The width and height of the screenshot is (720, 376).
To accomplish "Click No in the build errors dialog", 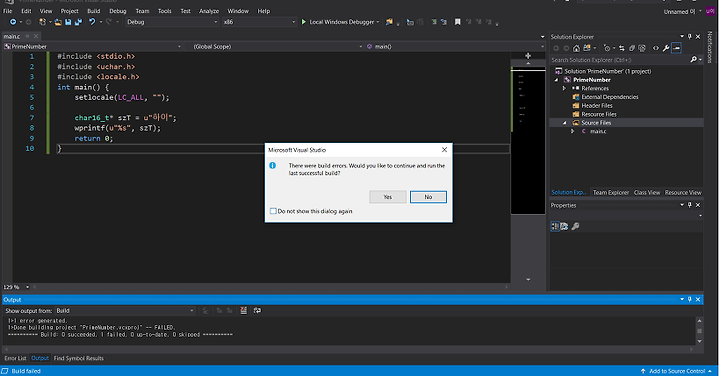I will (428, 197).
